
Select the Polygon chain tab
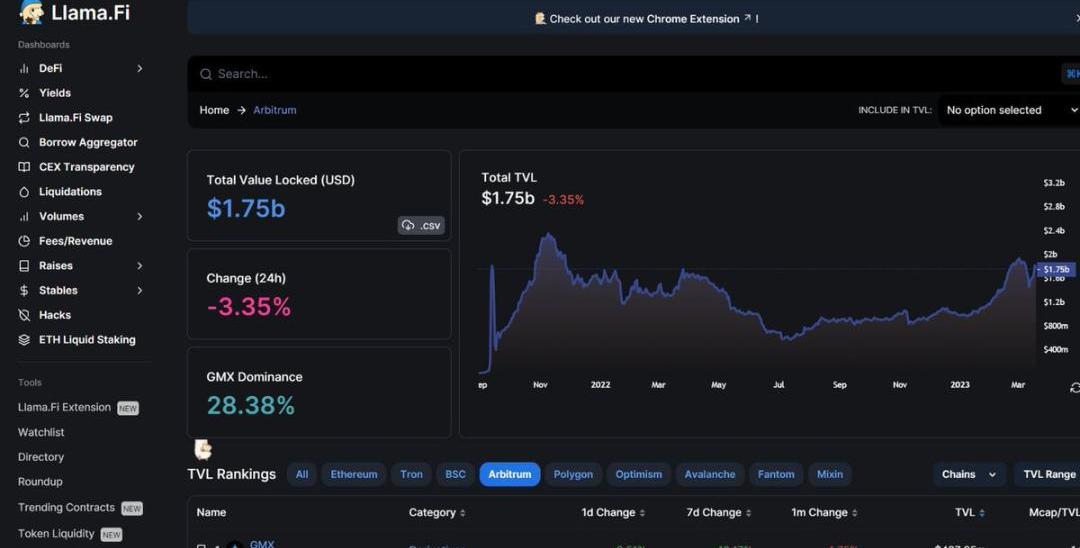click(573, 474)
